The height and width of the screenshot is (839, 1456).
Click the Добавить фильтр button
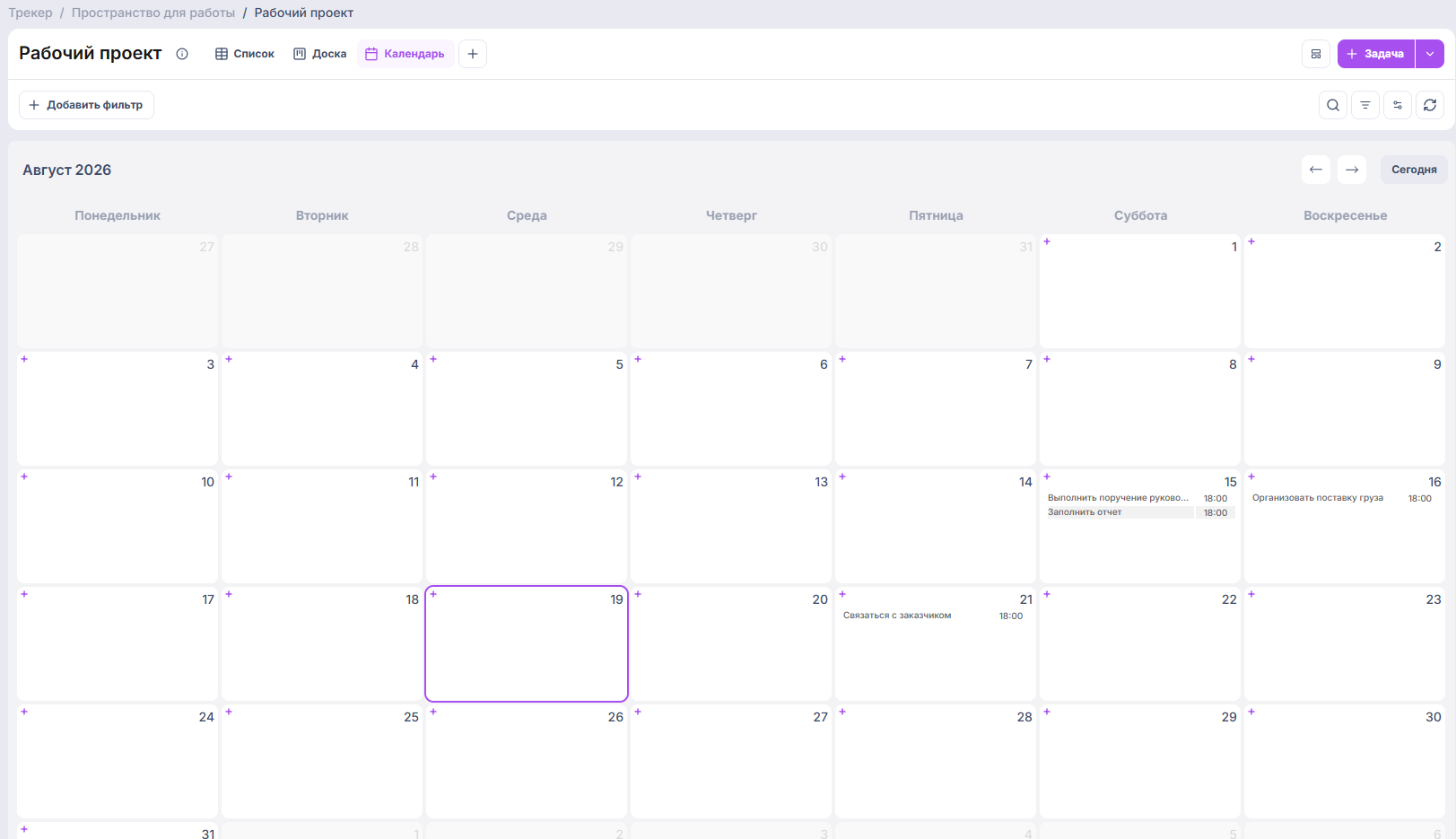pos(86,105)
